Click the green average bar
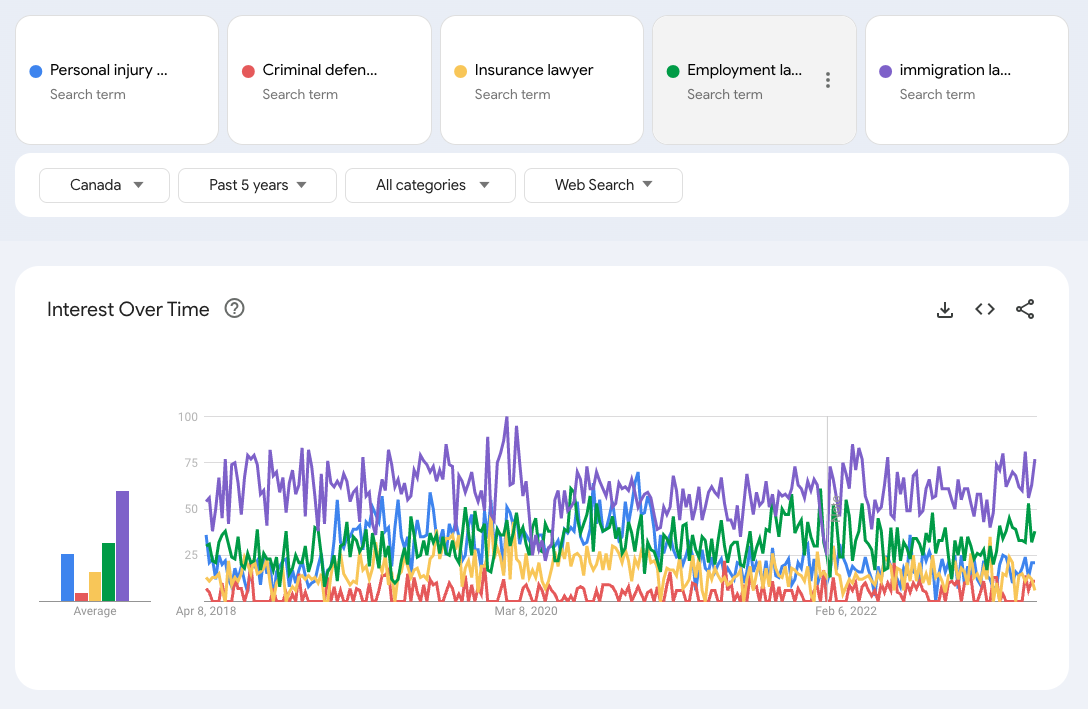 pos(108,572)
